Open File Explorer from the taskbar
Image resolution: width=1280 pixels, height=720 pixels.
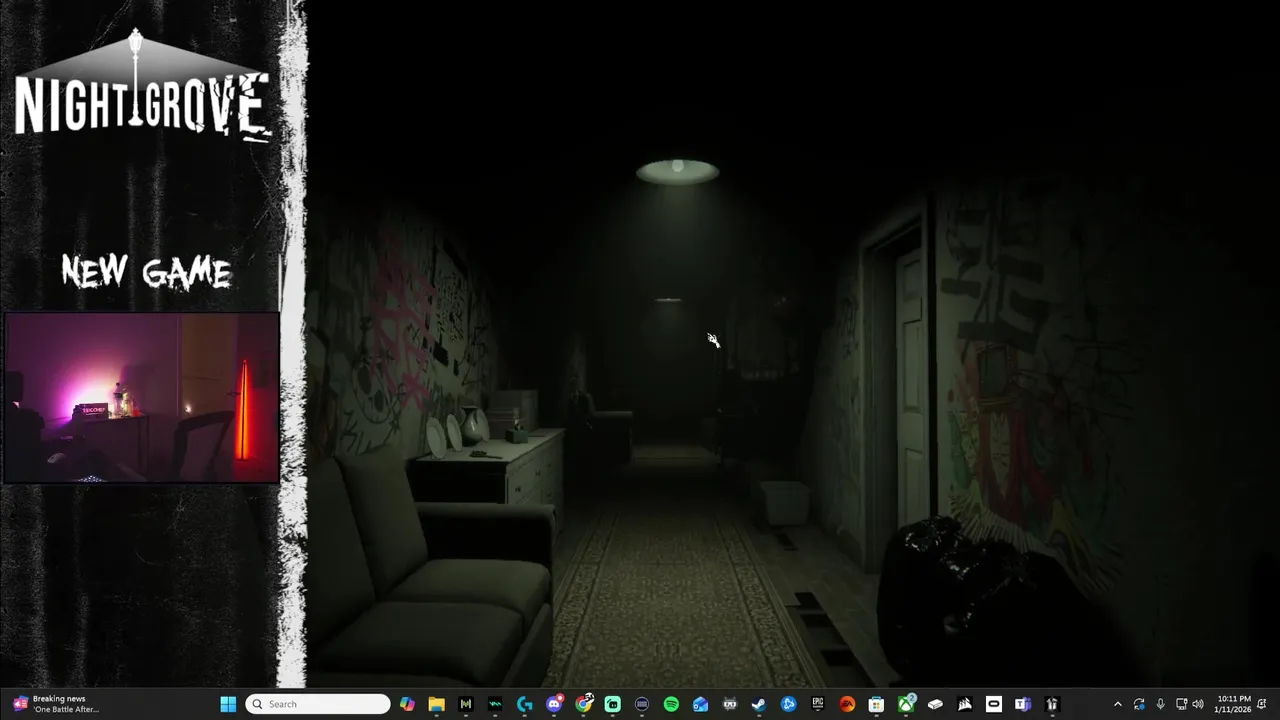(436, 704)
